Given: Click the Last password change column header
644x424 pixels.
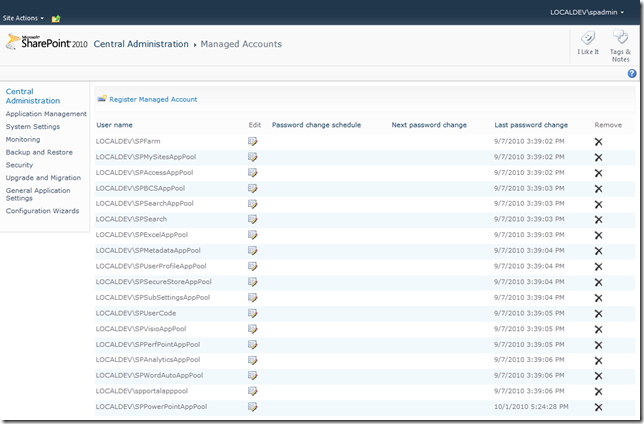Looking at the screenshot, I should 531,125.
